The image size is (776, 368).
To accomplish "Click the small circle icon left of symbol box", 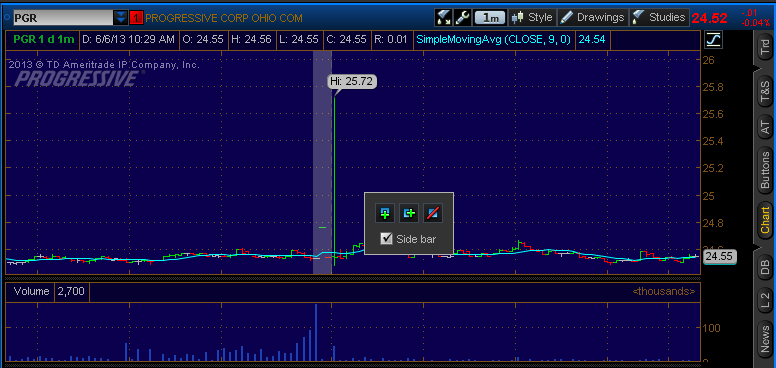I will 6,18.
